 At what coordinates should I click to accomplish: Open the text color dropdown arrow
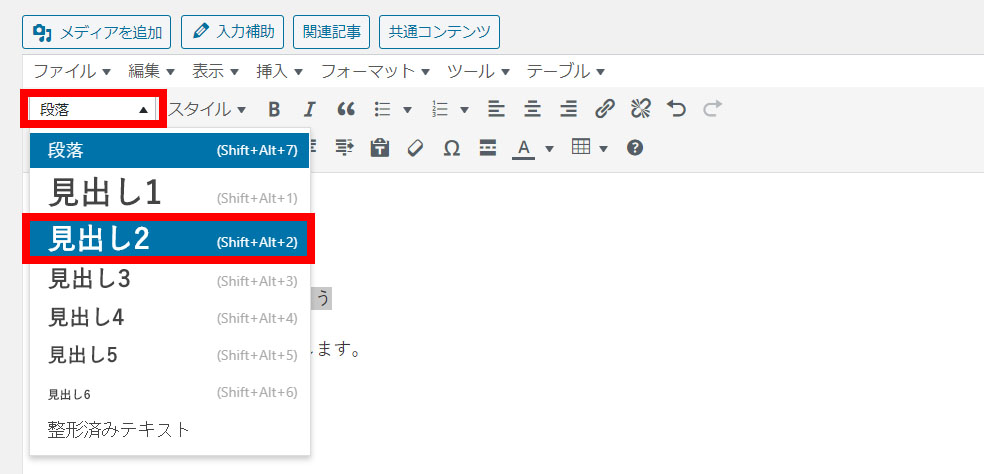click(549, 149)
